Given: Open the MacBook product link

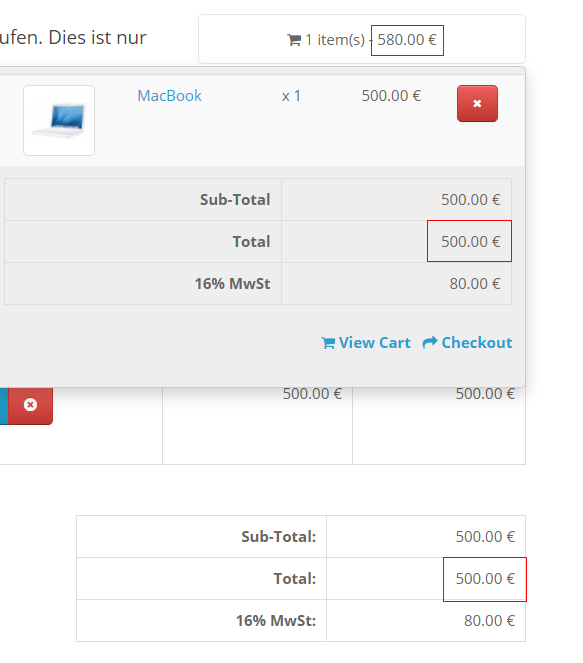Looking at the screenshot, I should (170, 96).
